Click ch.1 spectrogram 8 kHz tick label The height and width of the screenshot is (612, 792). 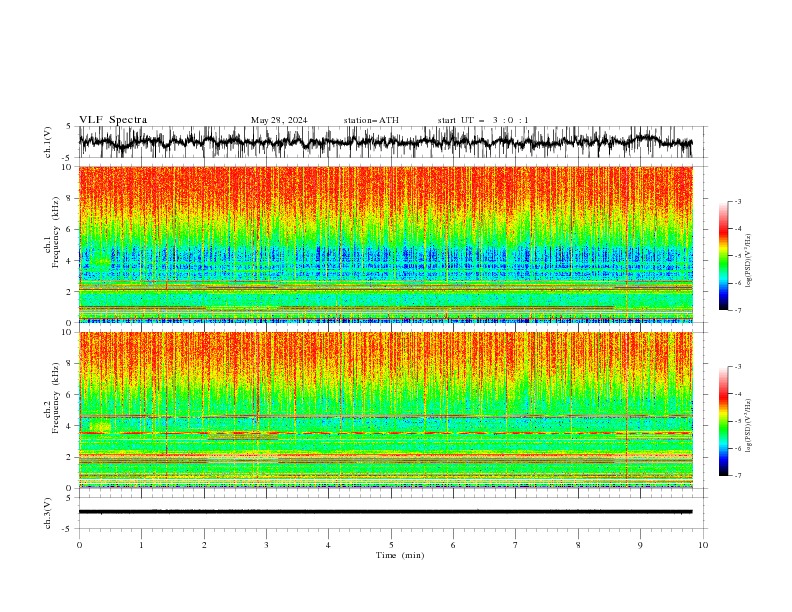coord(70,198)
